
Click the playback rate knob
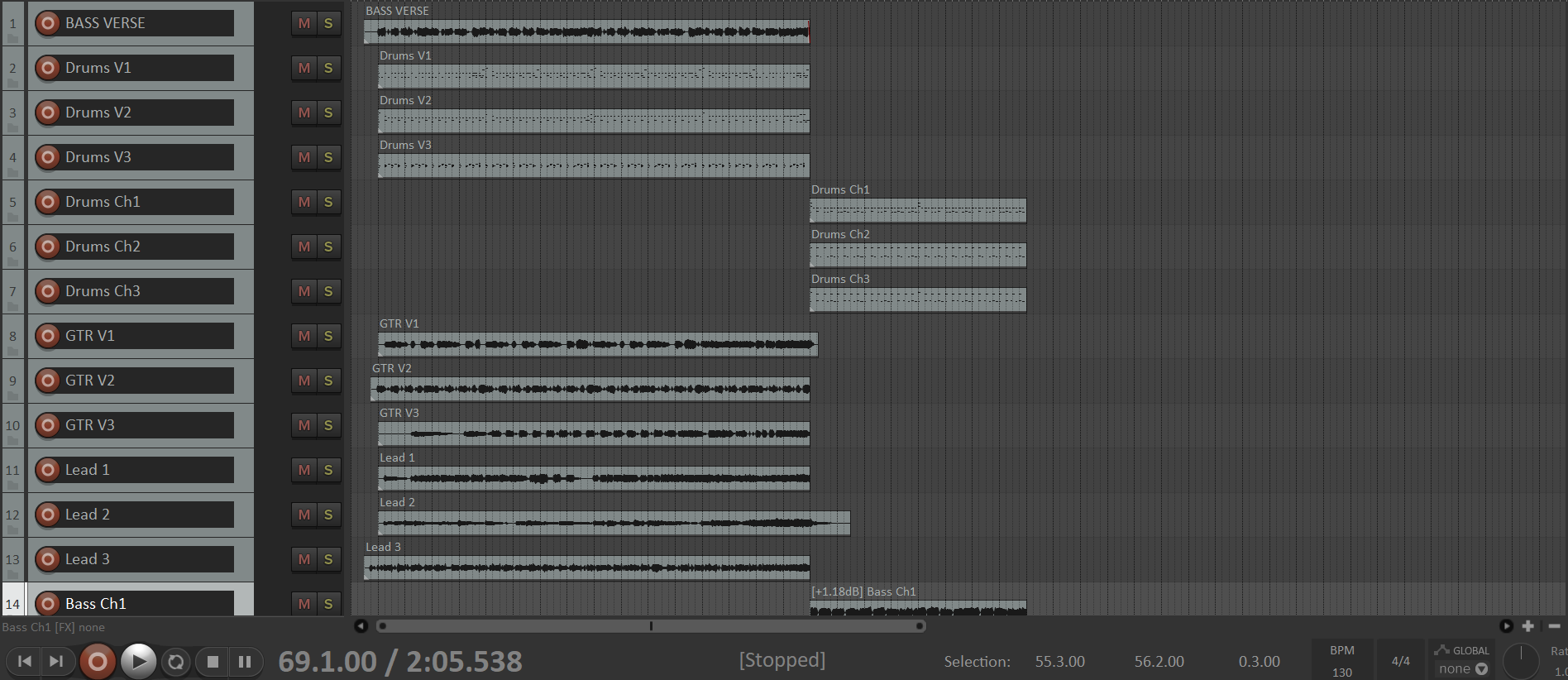pos(1520,661)
